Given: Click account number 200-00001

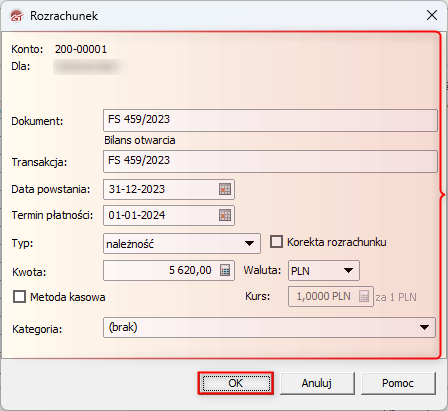Looking at the screenshot, I should click(x=81, y=49).
